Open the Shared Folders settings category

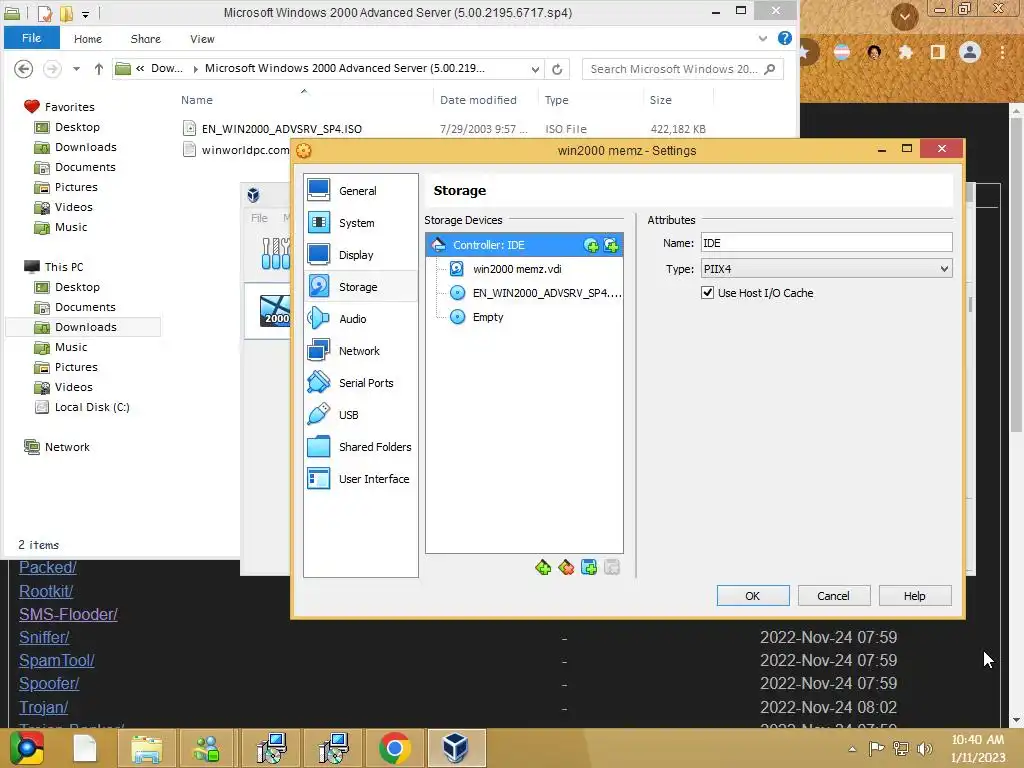360,447
